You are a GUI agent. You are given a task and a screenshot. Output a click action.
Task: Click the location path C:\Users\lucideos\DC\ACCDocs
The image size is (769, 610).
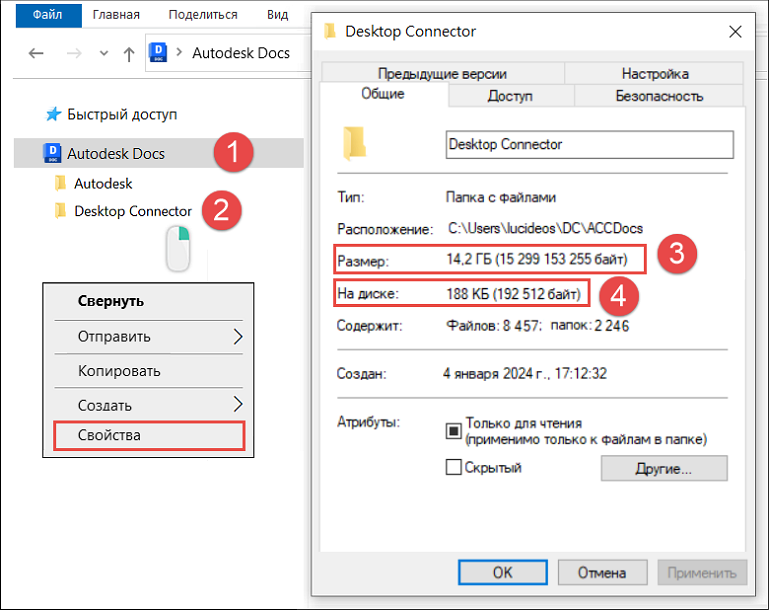[x=545, y=228]
